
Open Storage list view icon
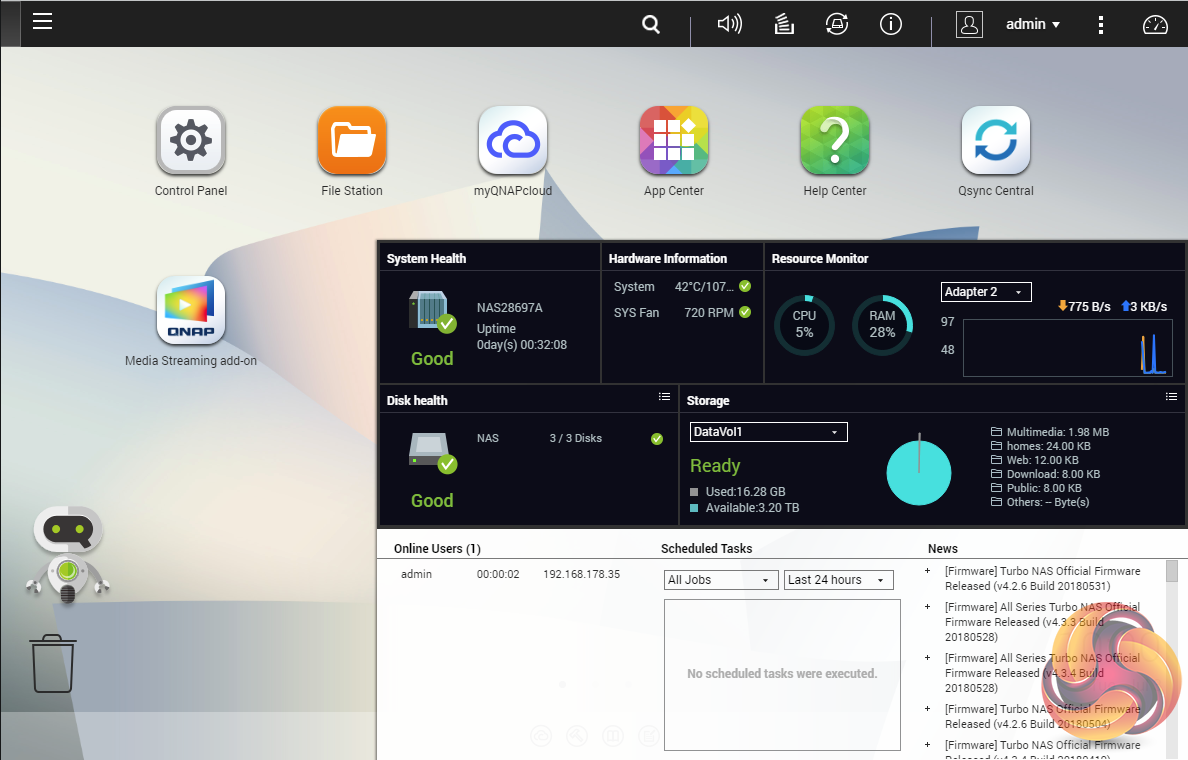point(1171,396)
